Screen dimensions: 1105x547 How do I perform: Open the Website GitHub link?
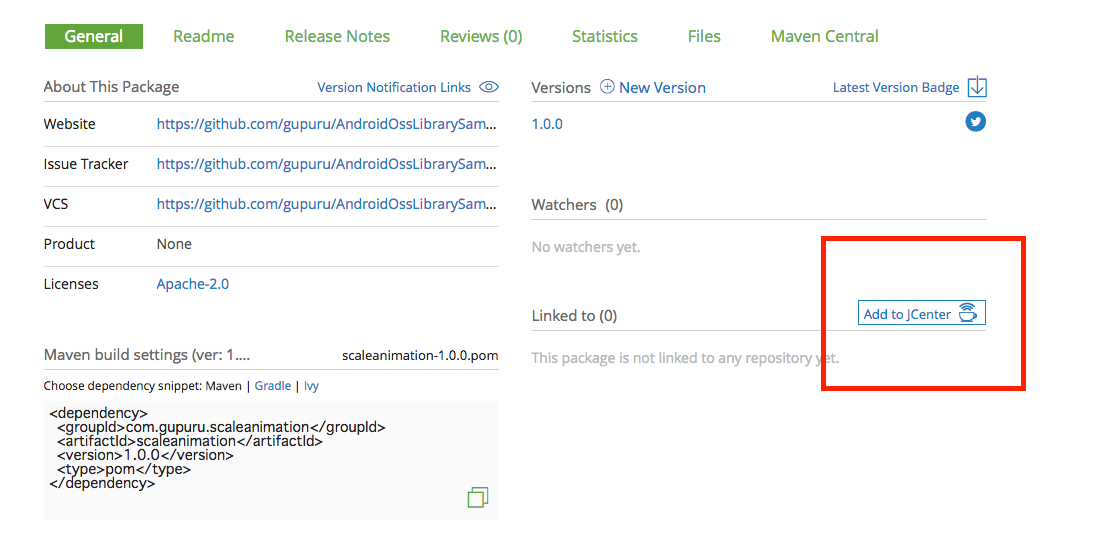(x=326, y=124)
